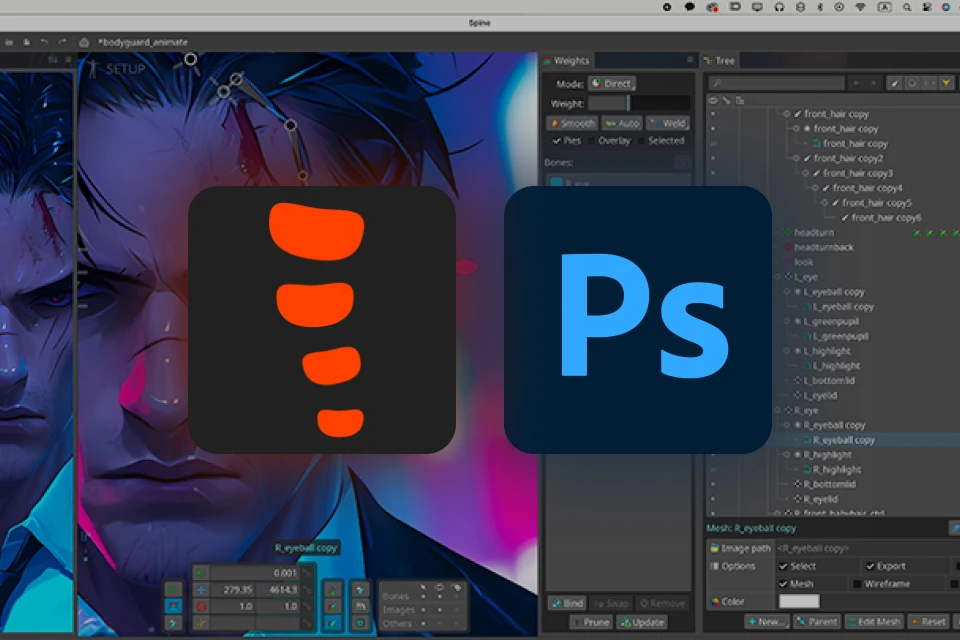Click the key column header icon in Tree
Image resolution: width=960 pixels, height=640 pixels.
(x=726, y=100)
